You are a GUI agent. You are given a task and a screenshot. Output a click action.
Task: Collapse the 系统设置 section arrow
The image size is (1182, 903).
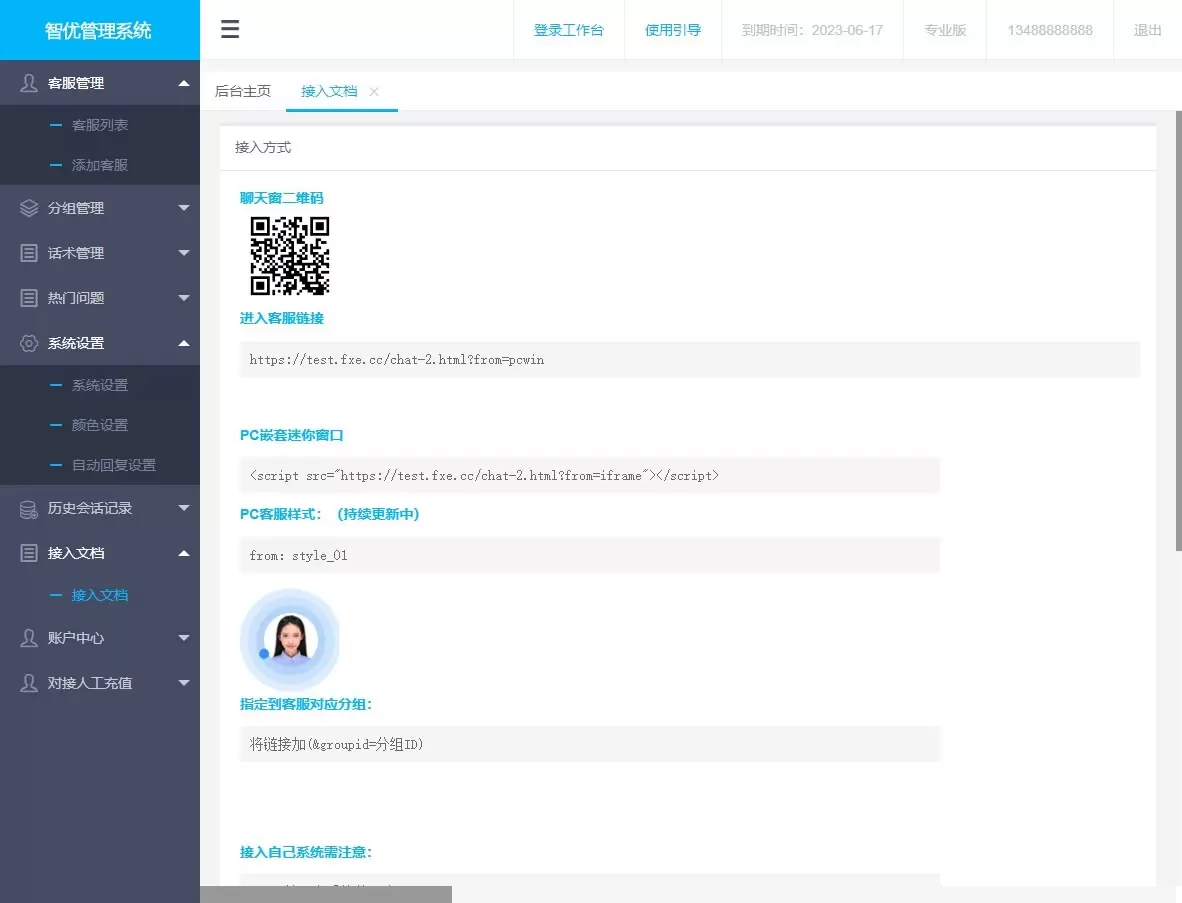click(x=184, y=343)
